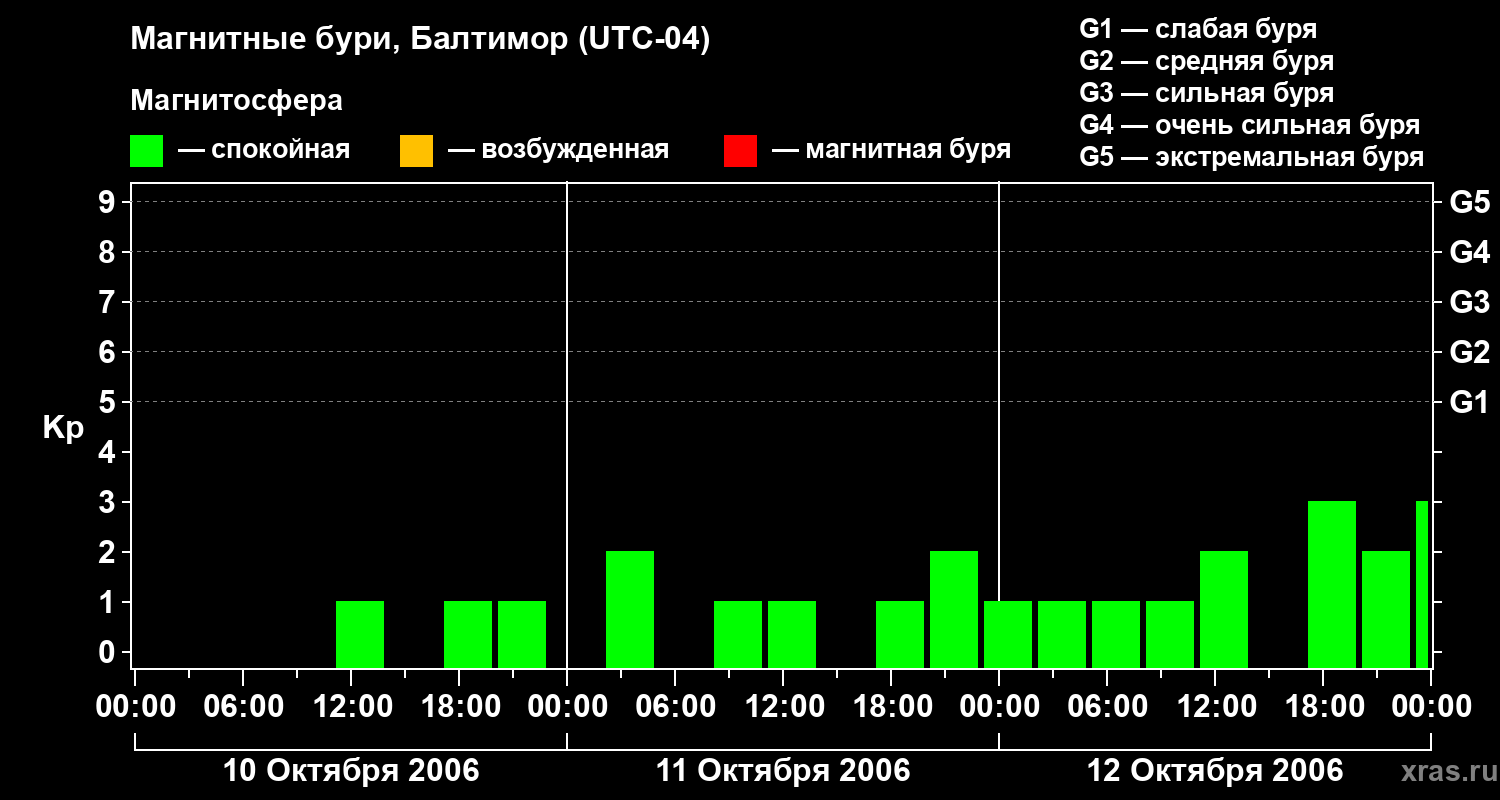
Task: Click the Kp 2 bar at 21:00 on 12 Октября
Action: coord(1386,609)
